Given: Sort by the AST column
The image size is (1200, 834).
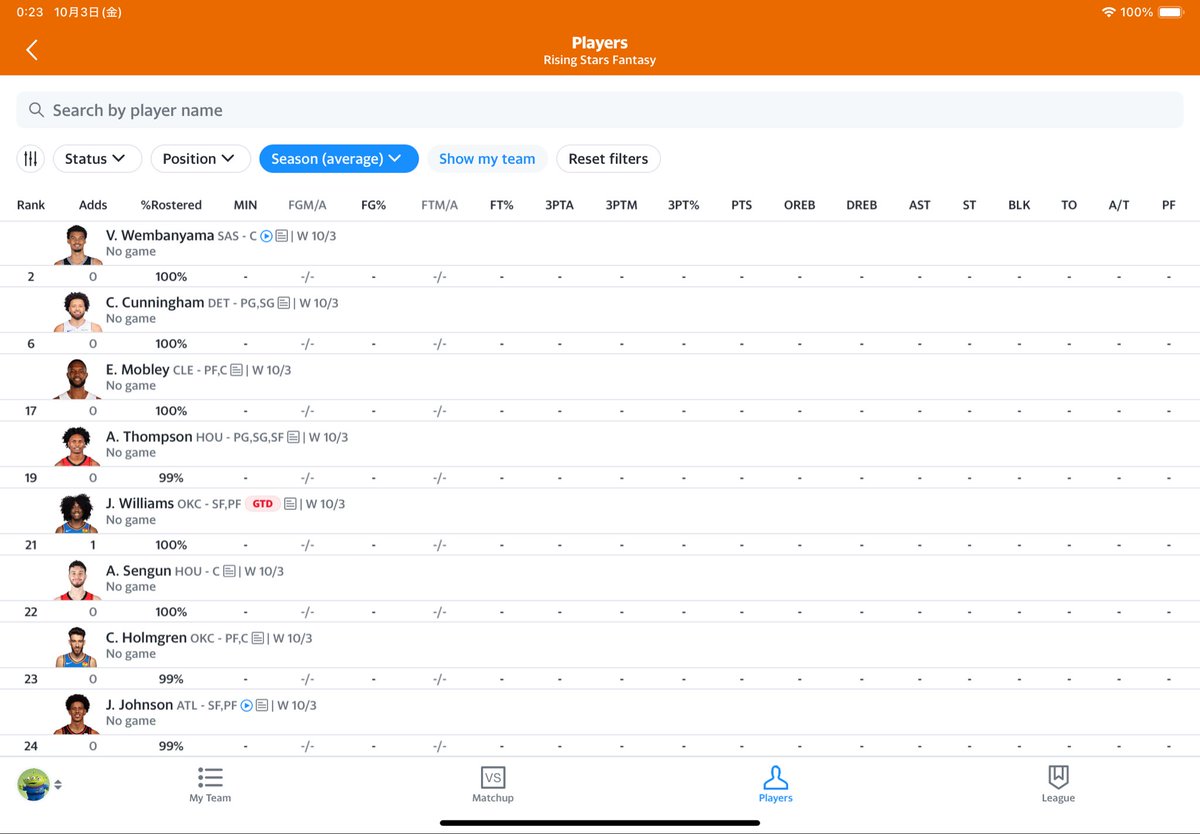Looking at the screenshot, I should 920,205.
